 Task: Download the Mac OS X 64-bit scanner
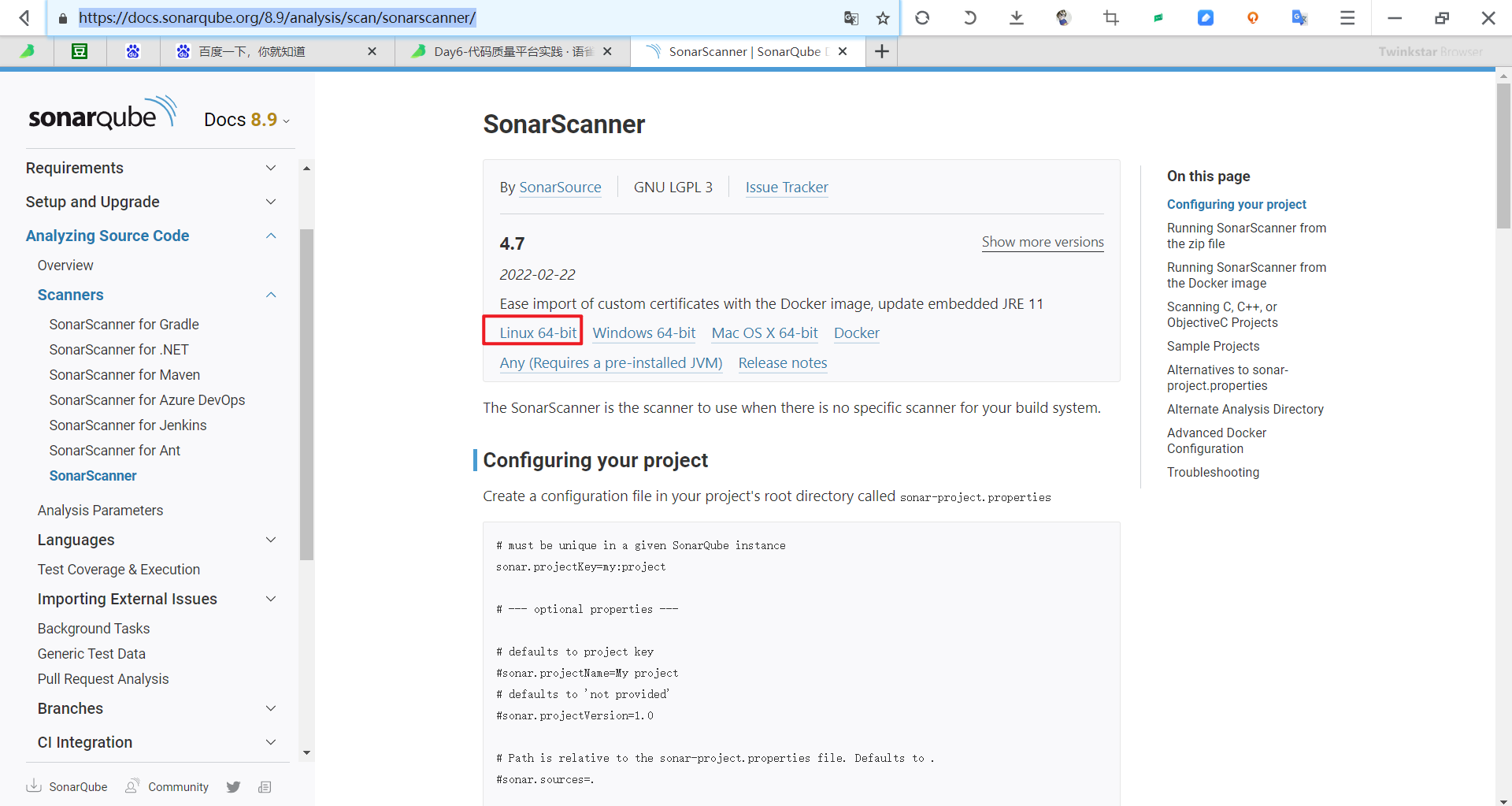[765, 333]
